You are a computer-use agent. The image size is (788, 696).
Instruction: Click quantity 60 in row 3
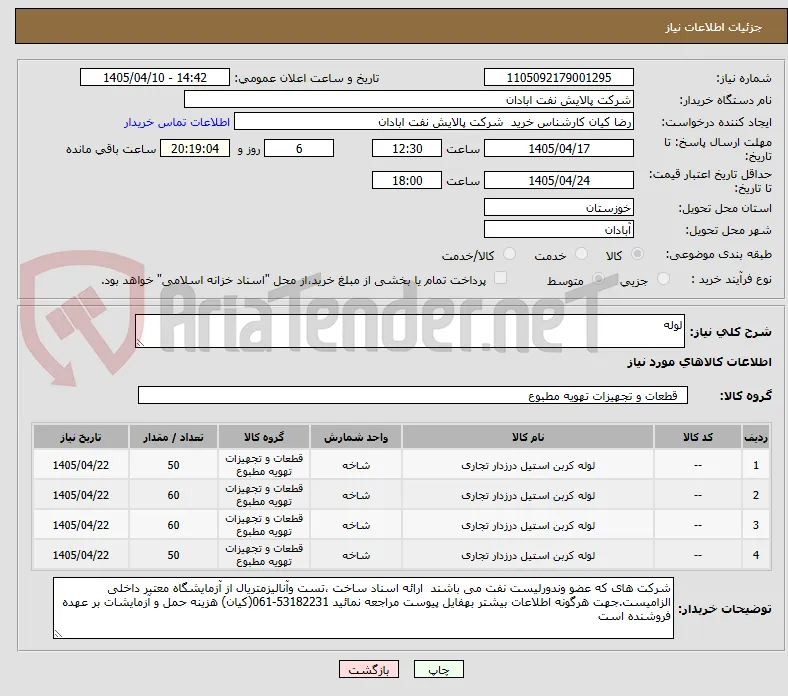click(x=173, y=525)
